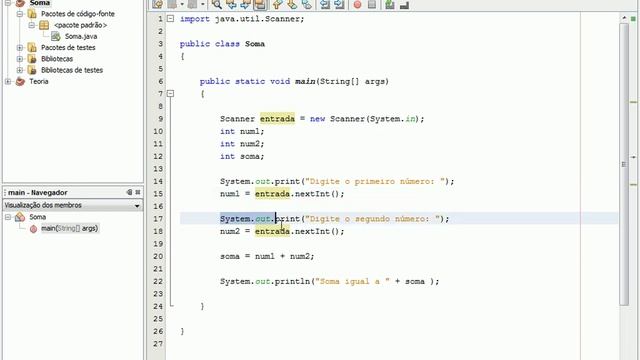Select the Soma class in Navegador
The image size is (640, 360).
click(x=37, y=217)
